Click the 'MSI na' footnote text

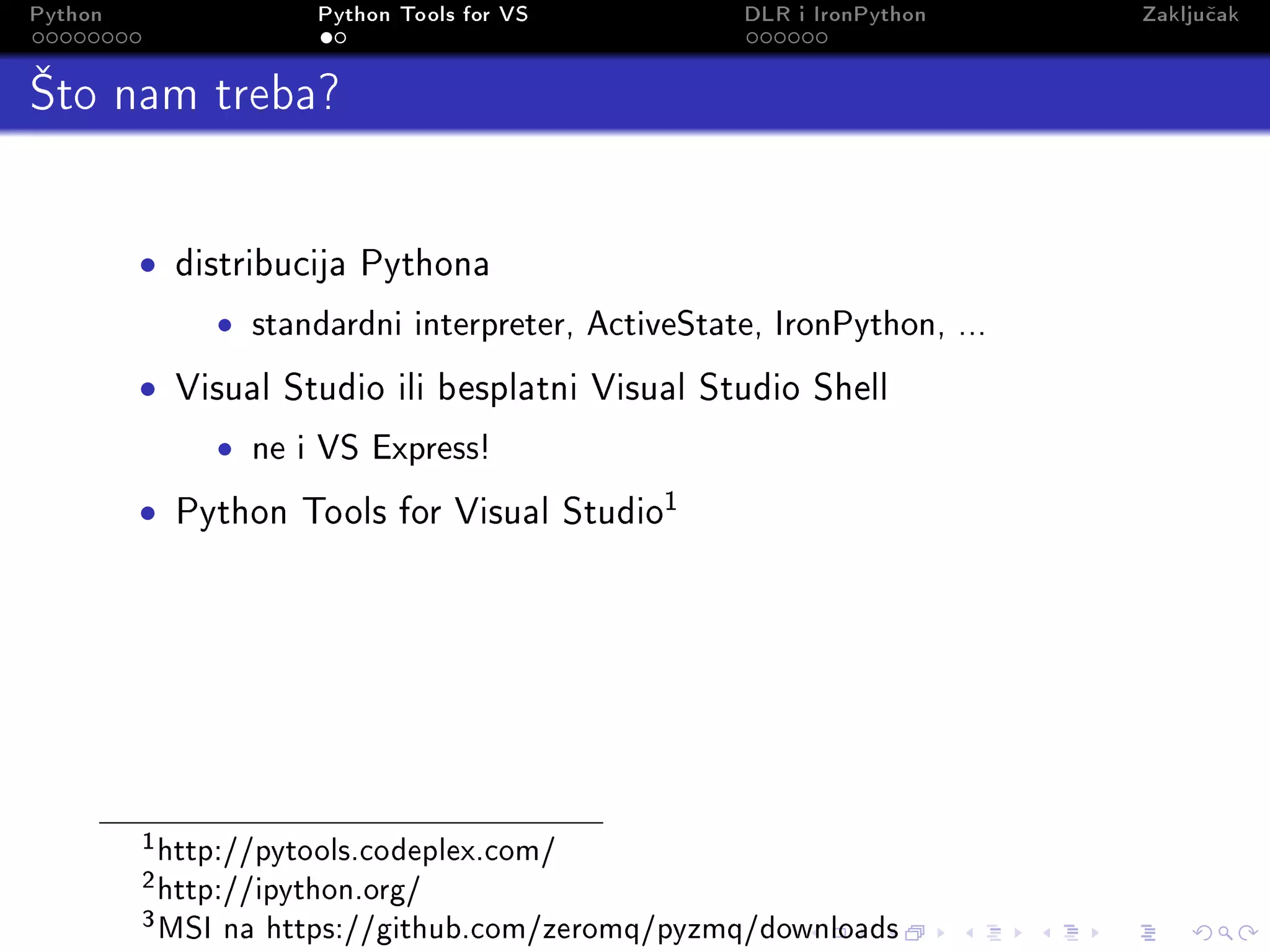click(x=206, y=928)
